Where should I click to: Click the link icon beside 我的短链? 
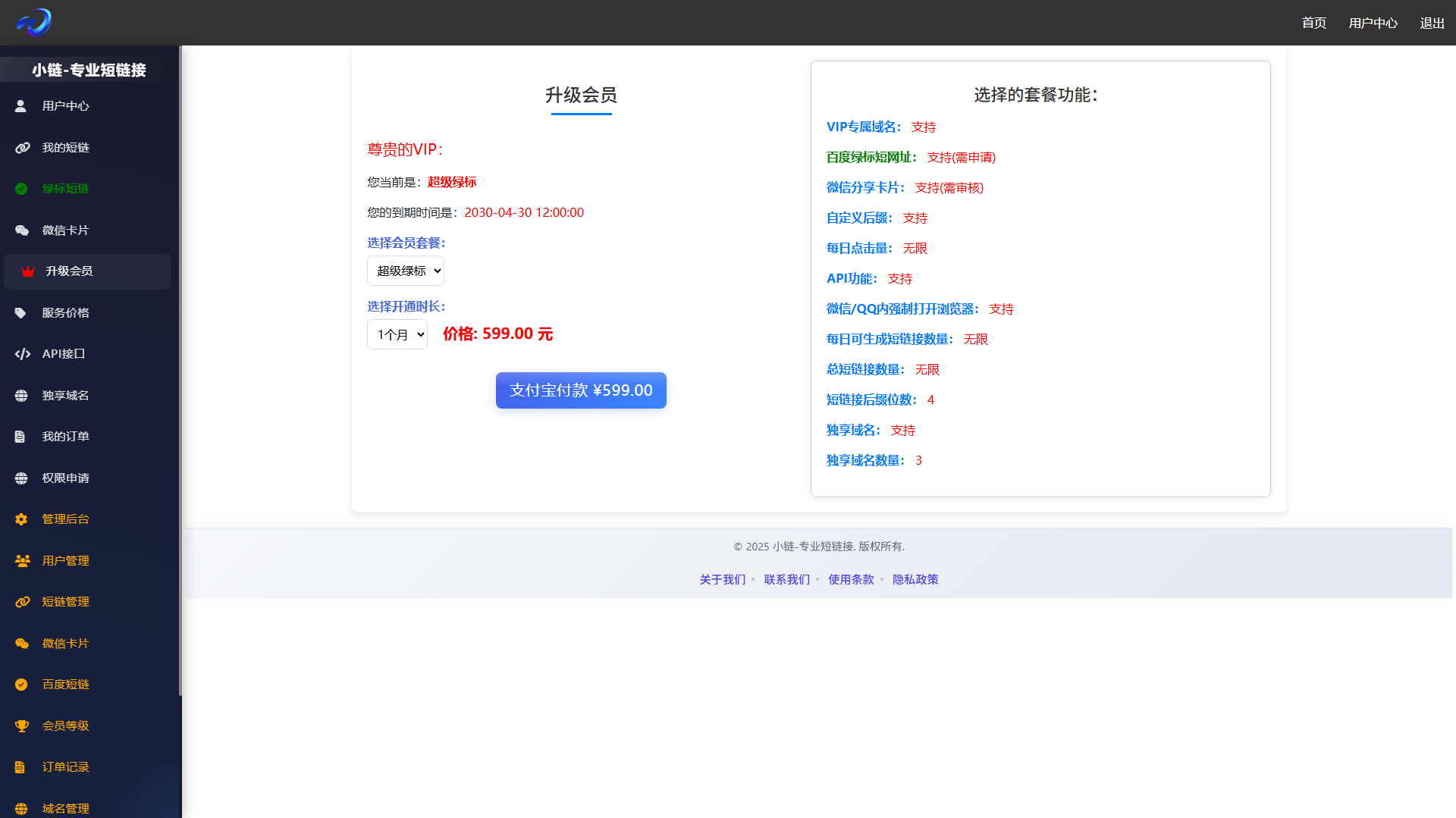[22, 148]
